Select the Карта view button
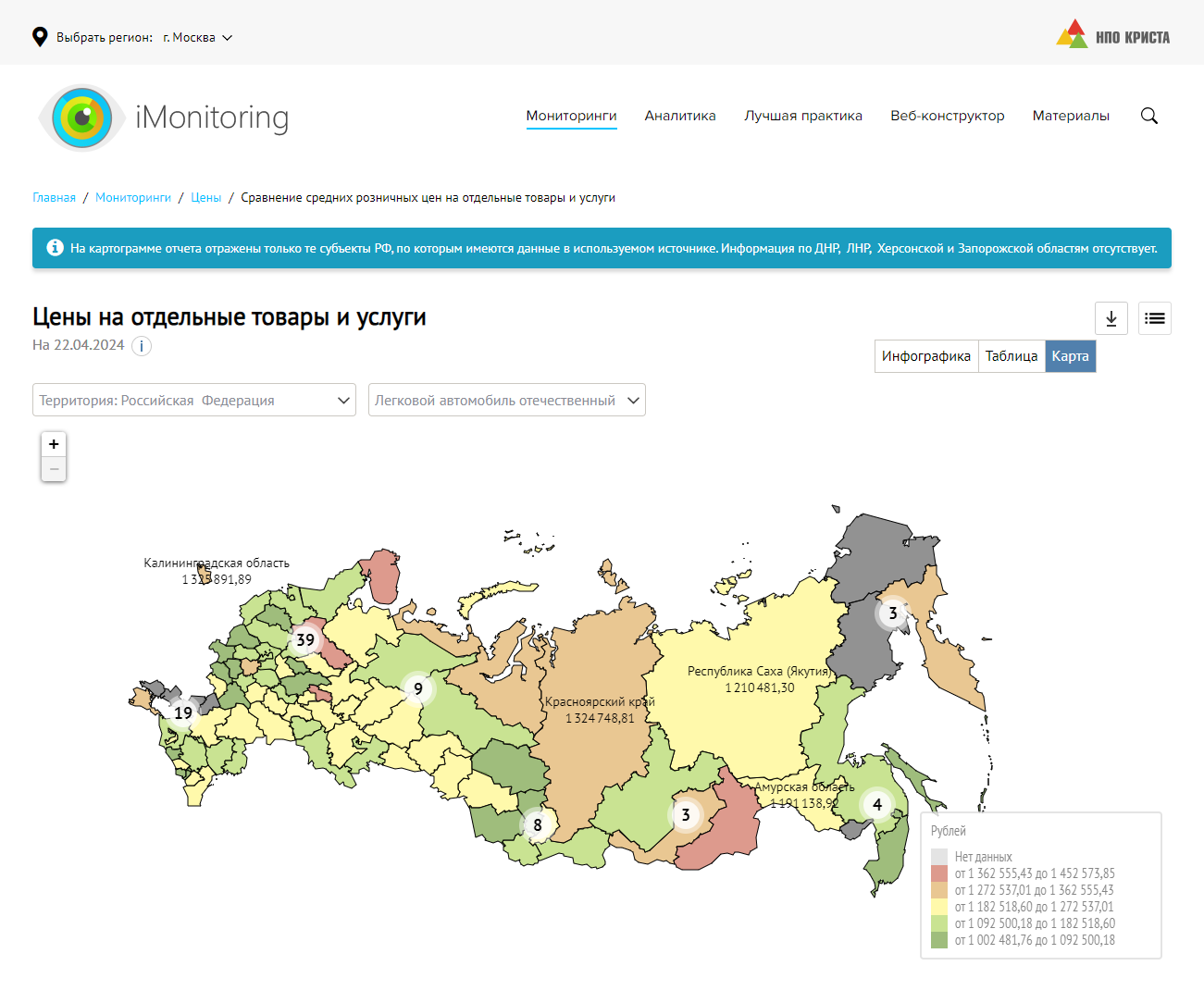 (x=1070, y=356)
